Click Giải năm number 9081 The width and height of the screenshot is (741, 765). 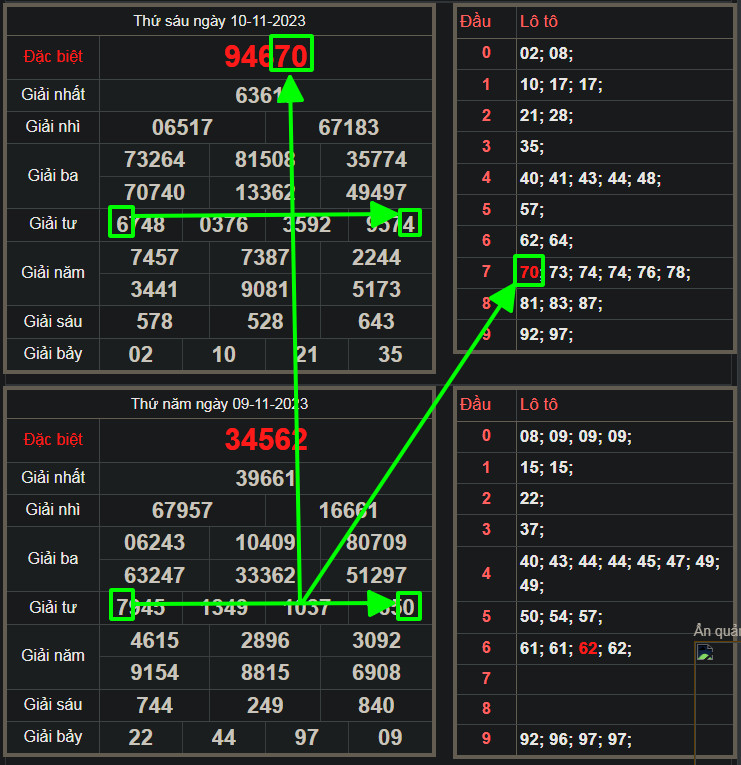click(x=265, y=289)
